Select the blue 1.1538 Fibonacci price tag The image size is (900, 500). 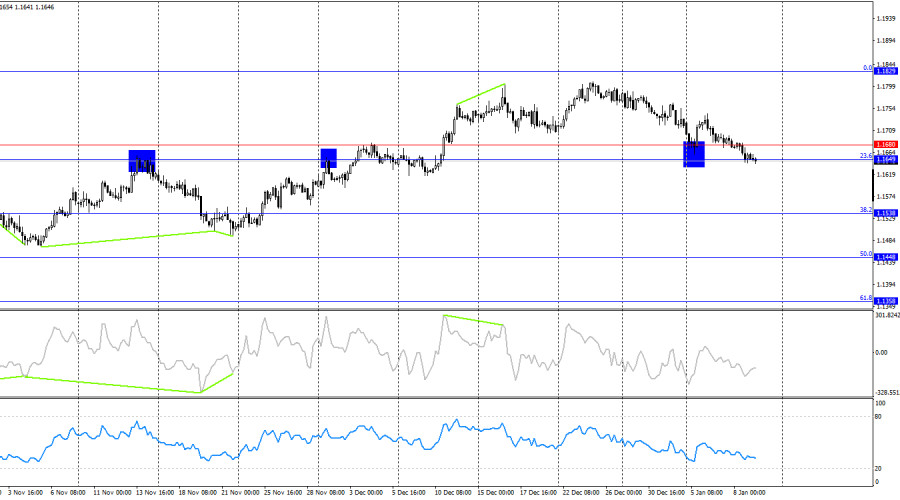(x=885, y=213)
